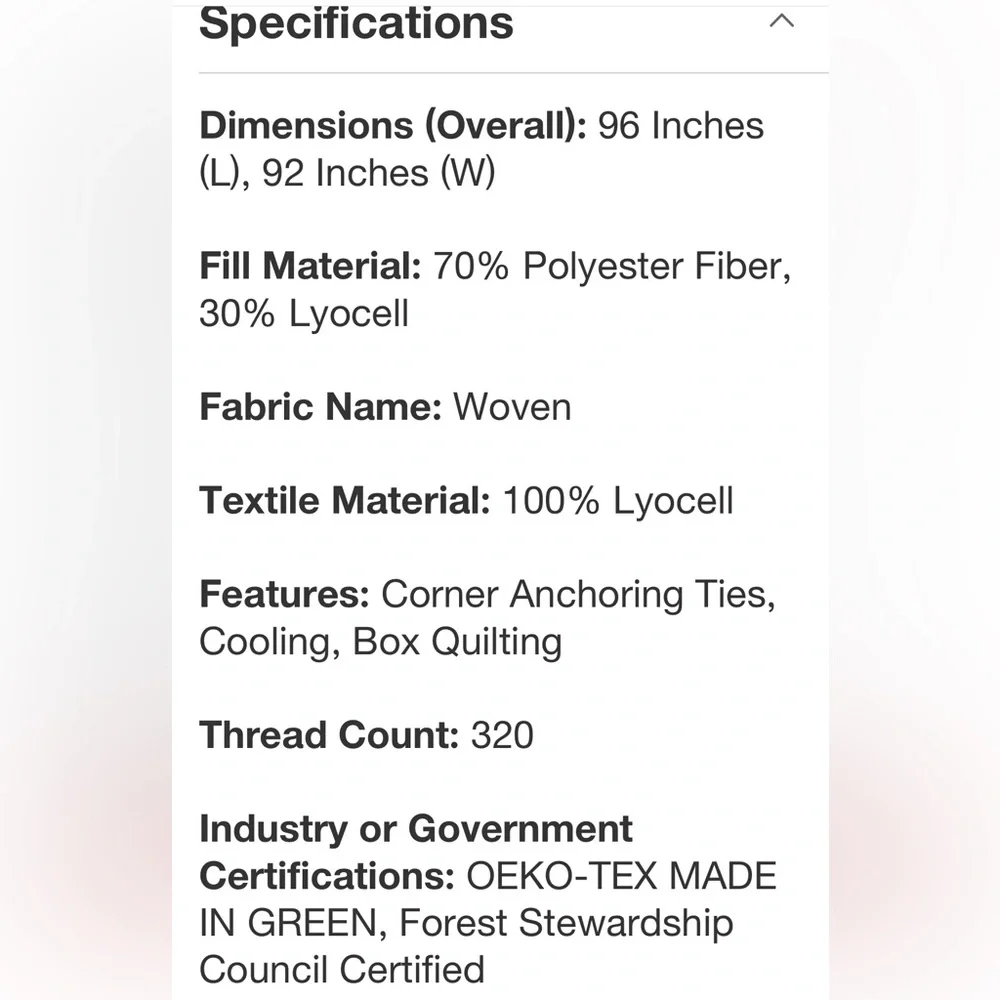The height and width of the screenshot is (1000, 1000).
Task: Select the Features label
Action: click(x=284, y=594)
